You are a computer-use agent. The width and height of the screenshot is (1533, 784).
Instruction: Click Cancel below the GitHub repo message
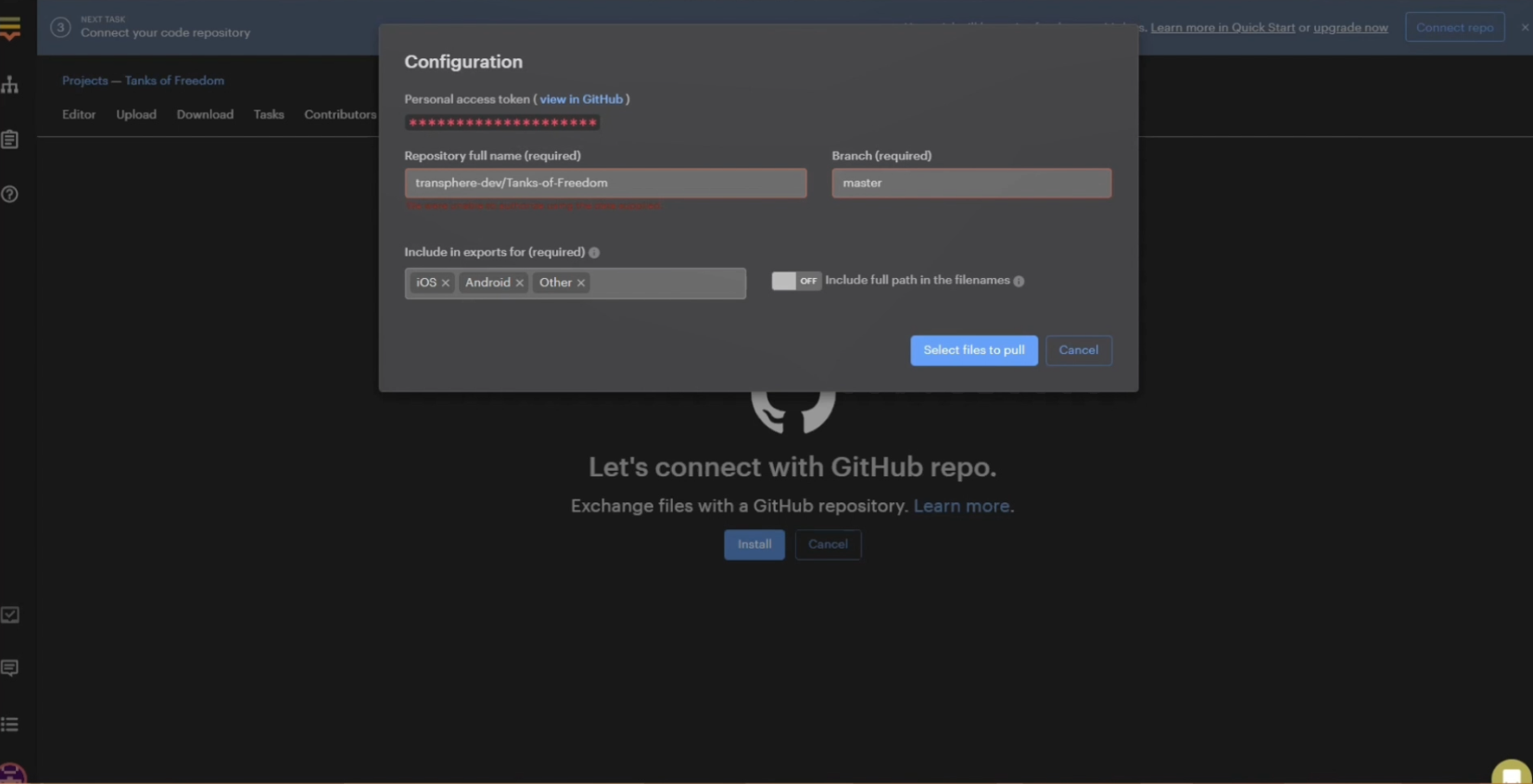[x=828, y=544]
